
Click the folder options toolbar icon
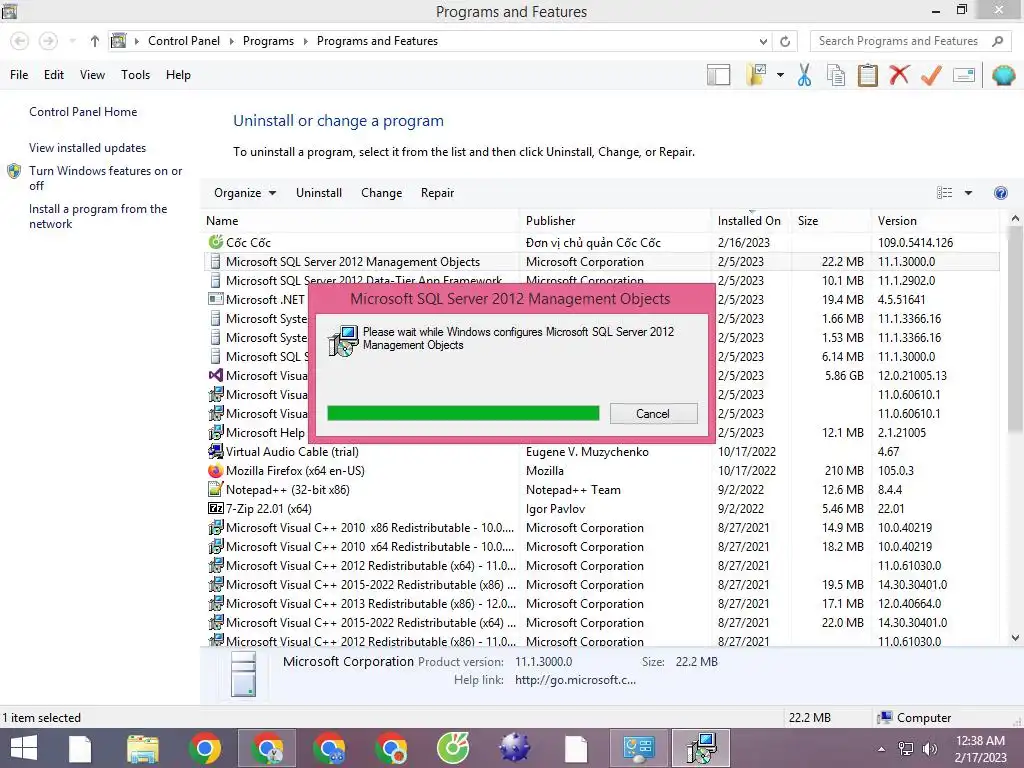click(x=757, y=75)
